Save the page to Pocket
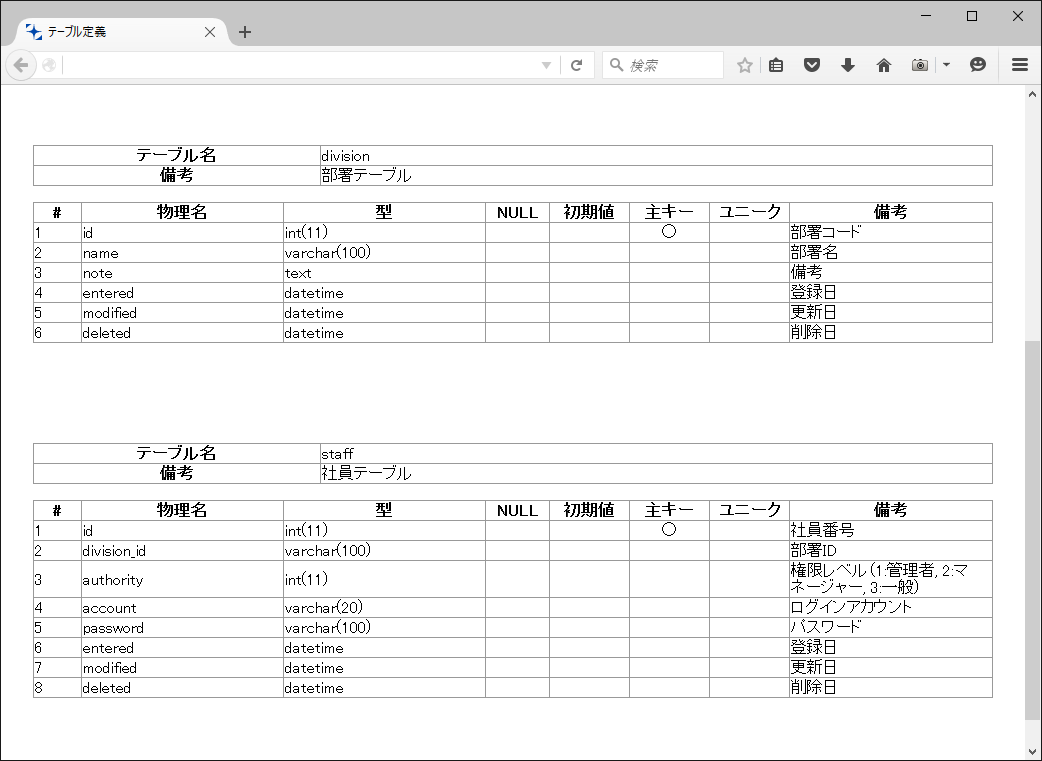Screen dimensions: 1042x761 point(811,65)
